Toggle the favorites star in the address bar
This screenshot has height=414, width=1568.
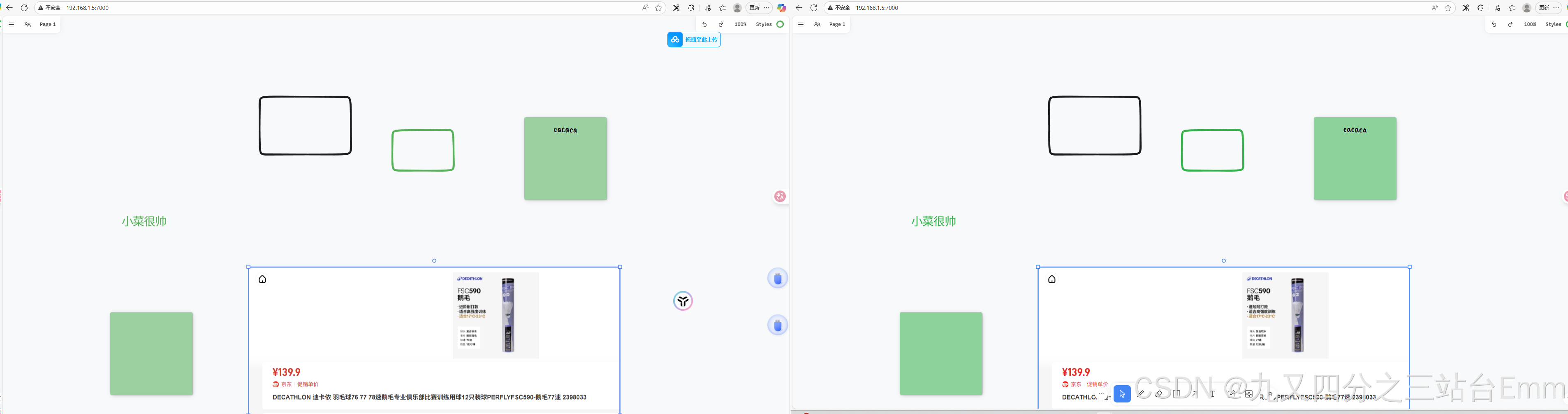coord(659,8)
